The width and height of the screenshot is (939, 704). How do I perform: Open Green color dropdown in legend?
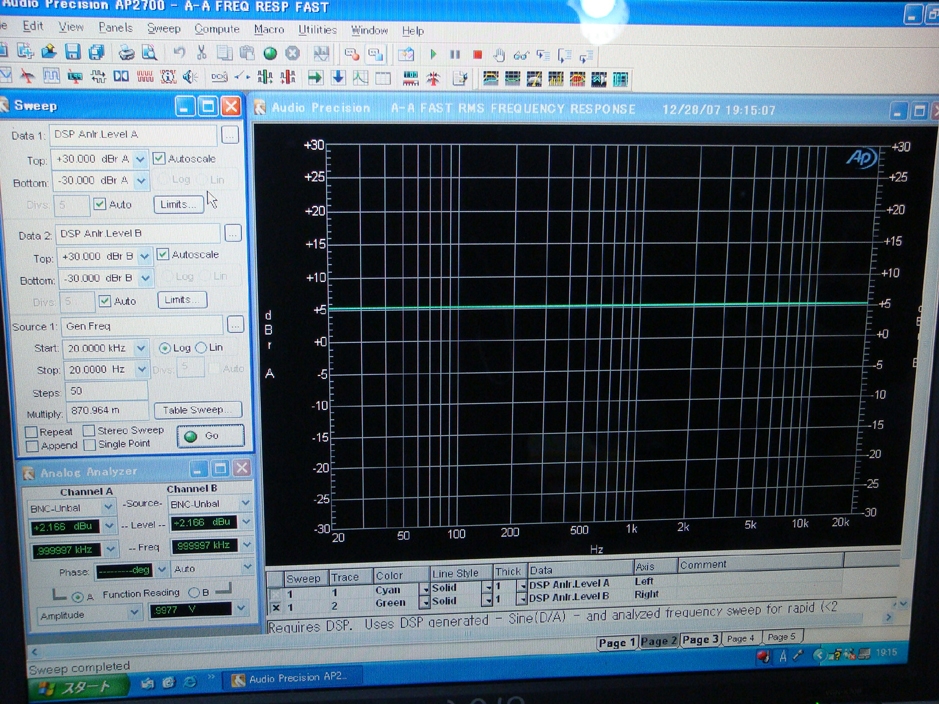(x=425, y=602)
